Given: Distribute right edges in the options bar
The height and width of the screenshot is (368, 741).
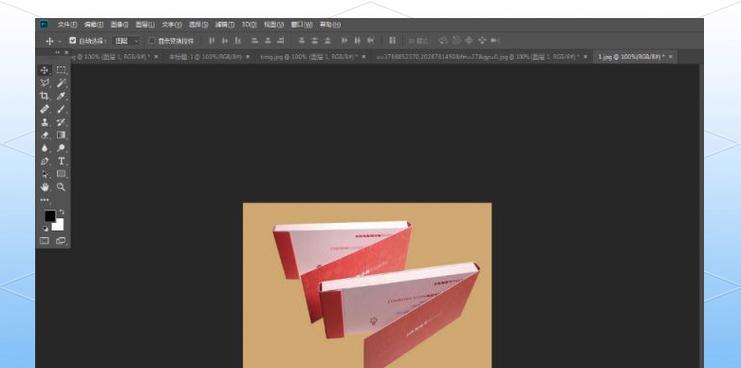Looking at the screenshot, I should coord(370,41).
